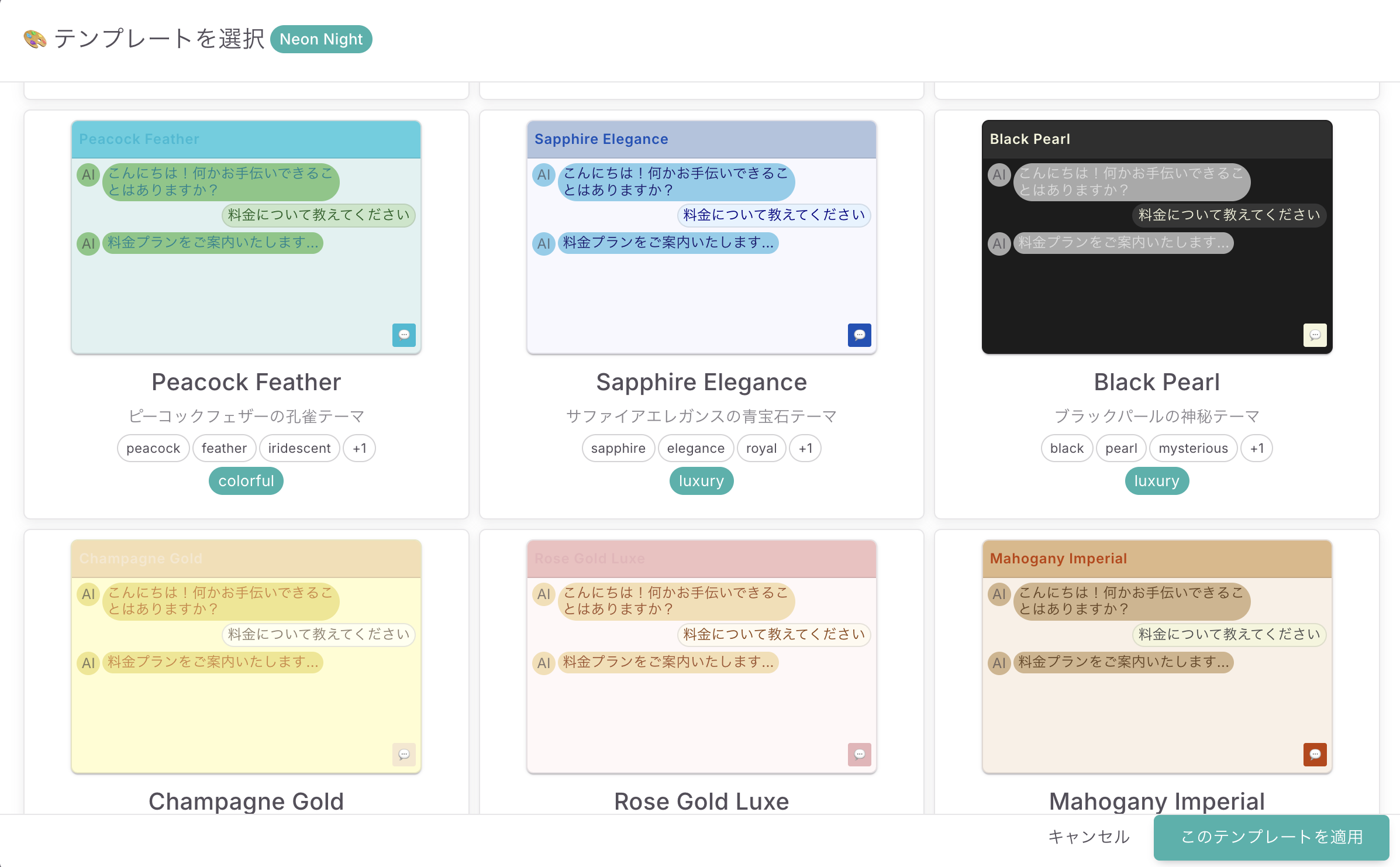
Task: Click first AI avatar in Rose Gold Luxe preview
Action: pyautogui.click(x=544, y=594)
